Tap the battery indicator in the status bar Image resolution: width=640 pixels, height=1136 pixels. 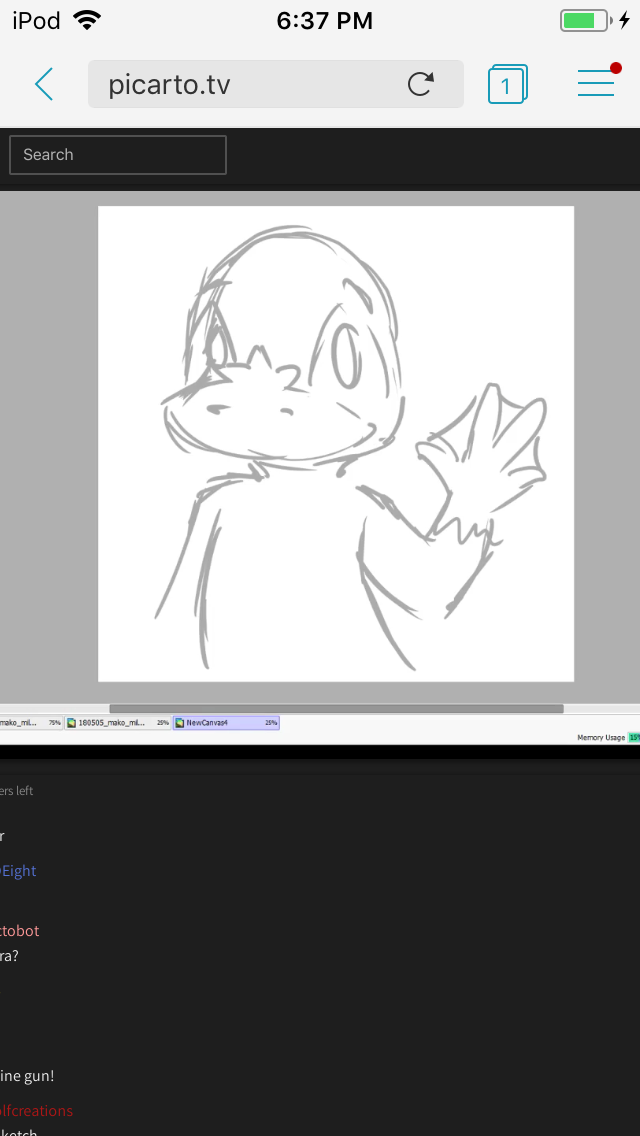[585, 20]
